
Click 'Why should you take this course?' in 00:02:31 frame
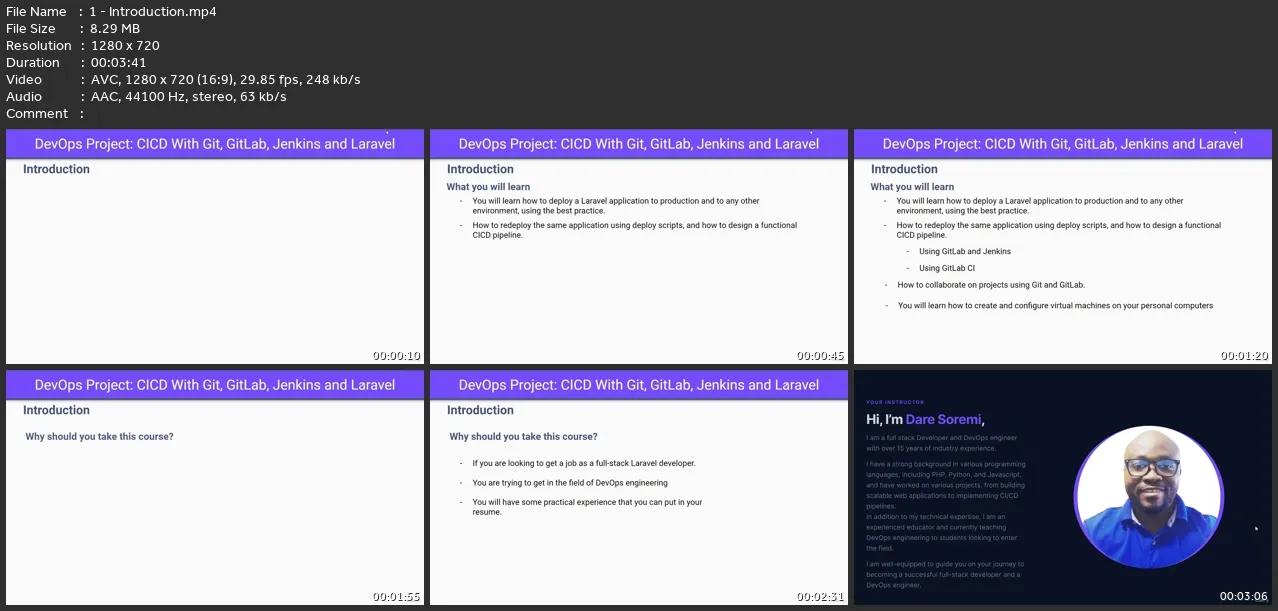[523, 437]
